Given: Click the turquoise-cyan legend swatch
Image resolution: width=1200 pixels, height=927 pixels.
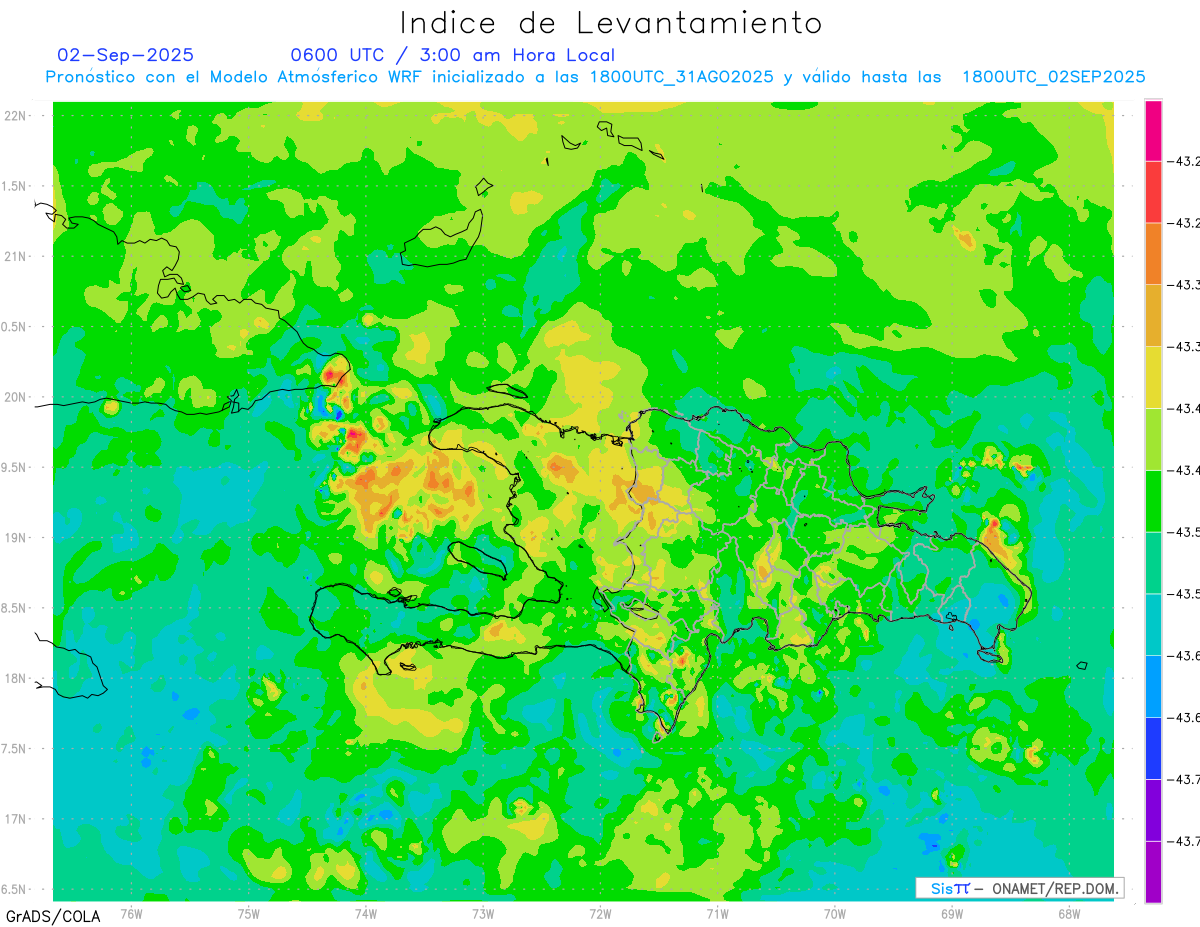Looking at the screenshot, I should pos(1153,624).
